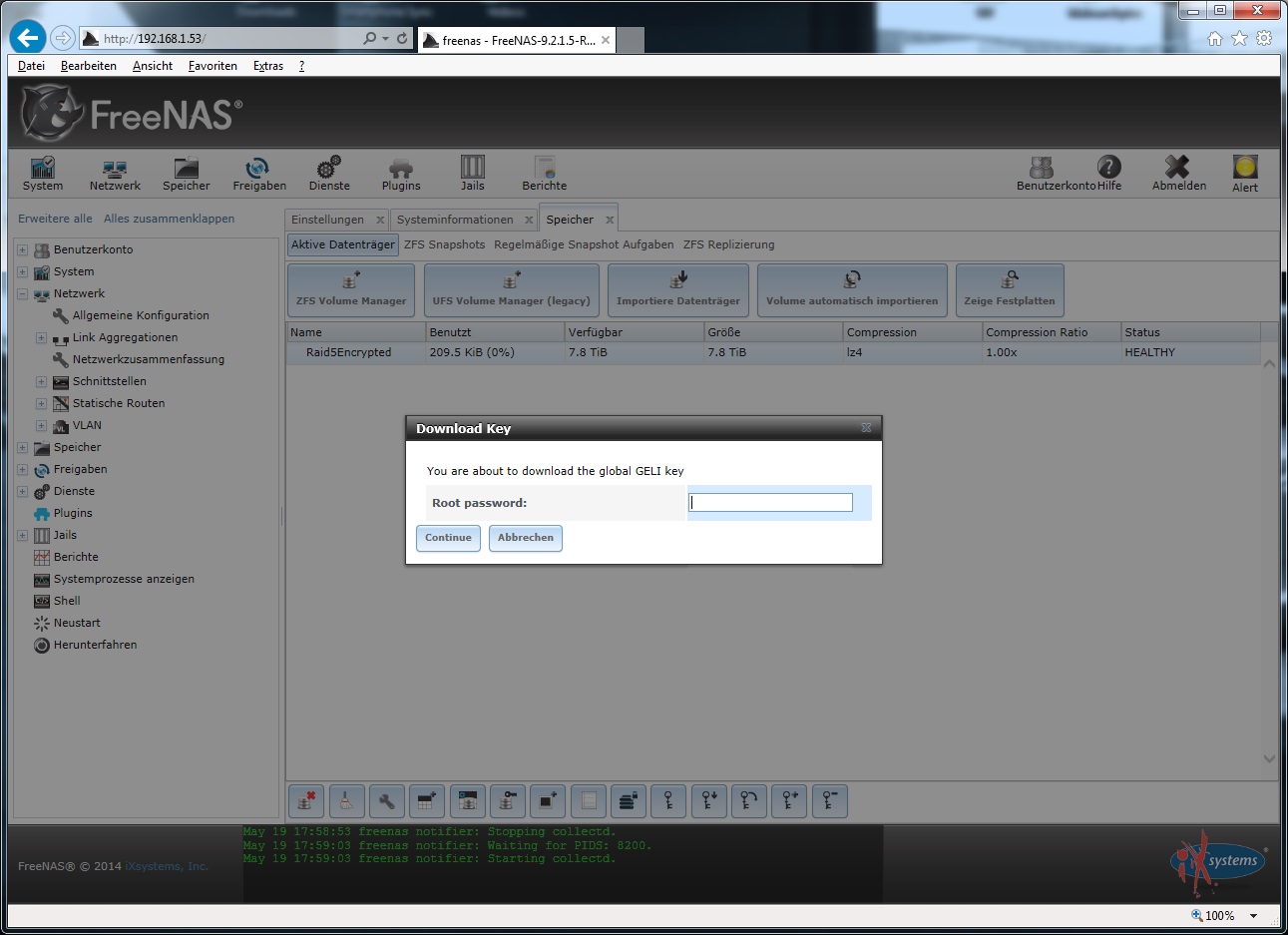The width and height of the screenshot is (1288, 935).
Task: Switch to ZFS Snapshots sub-tab
Action: pos(444,244)
